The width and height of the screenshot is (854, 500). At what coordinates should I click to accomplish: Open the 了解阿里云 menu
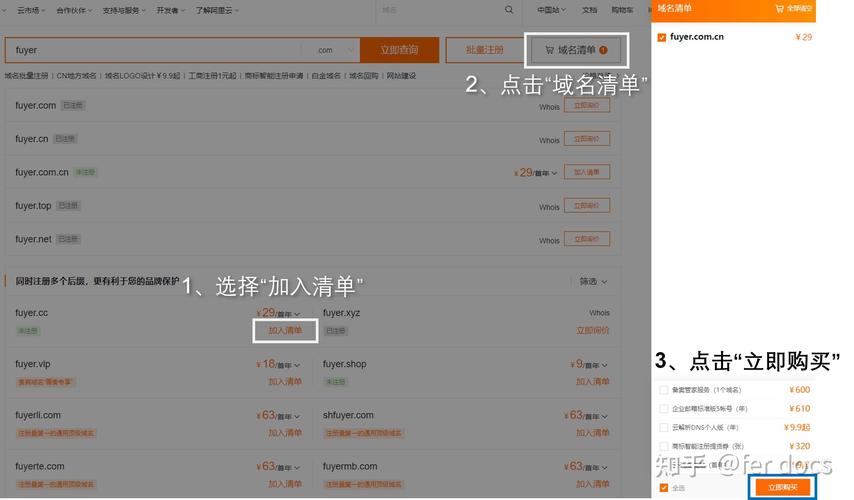click(217, 10)
